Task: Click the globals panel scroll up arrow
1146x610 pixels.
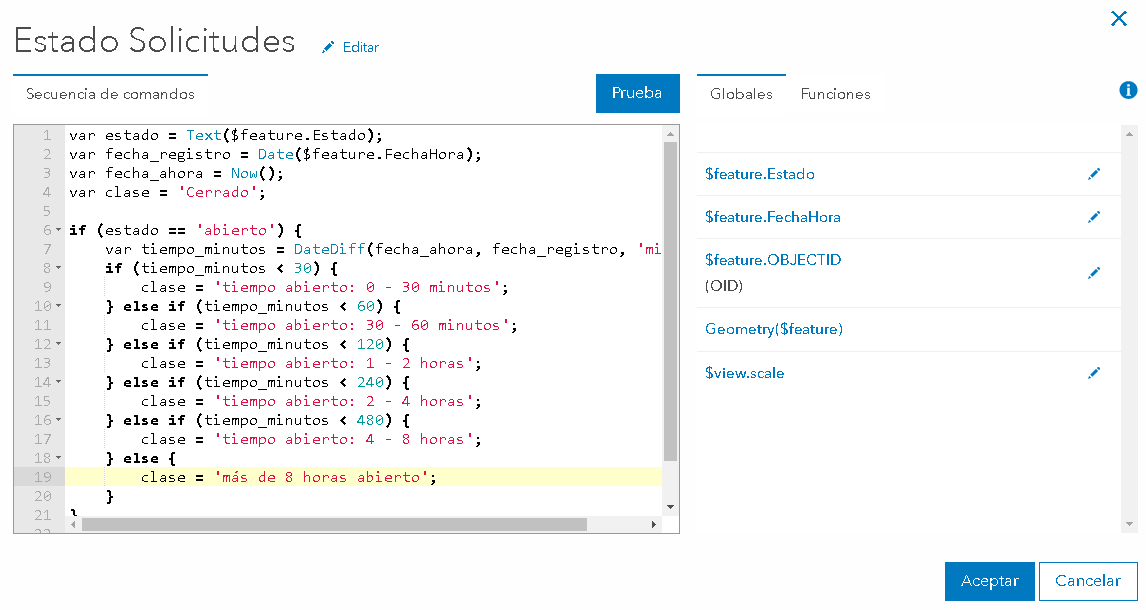Action: [1130, 134]
